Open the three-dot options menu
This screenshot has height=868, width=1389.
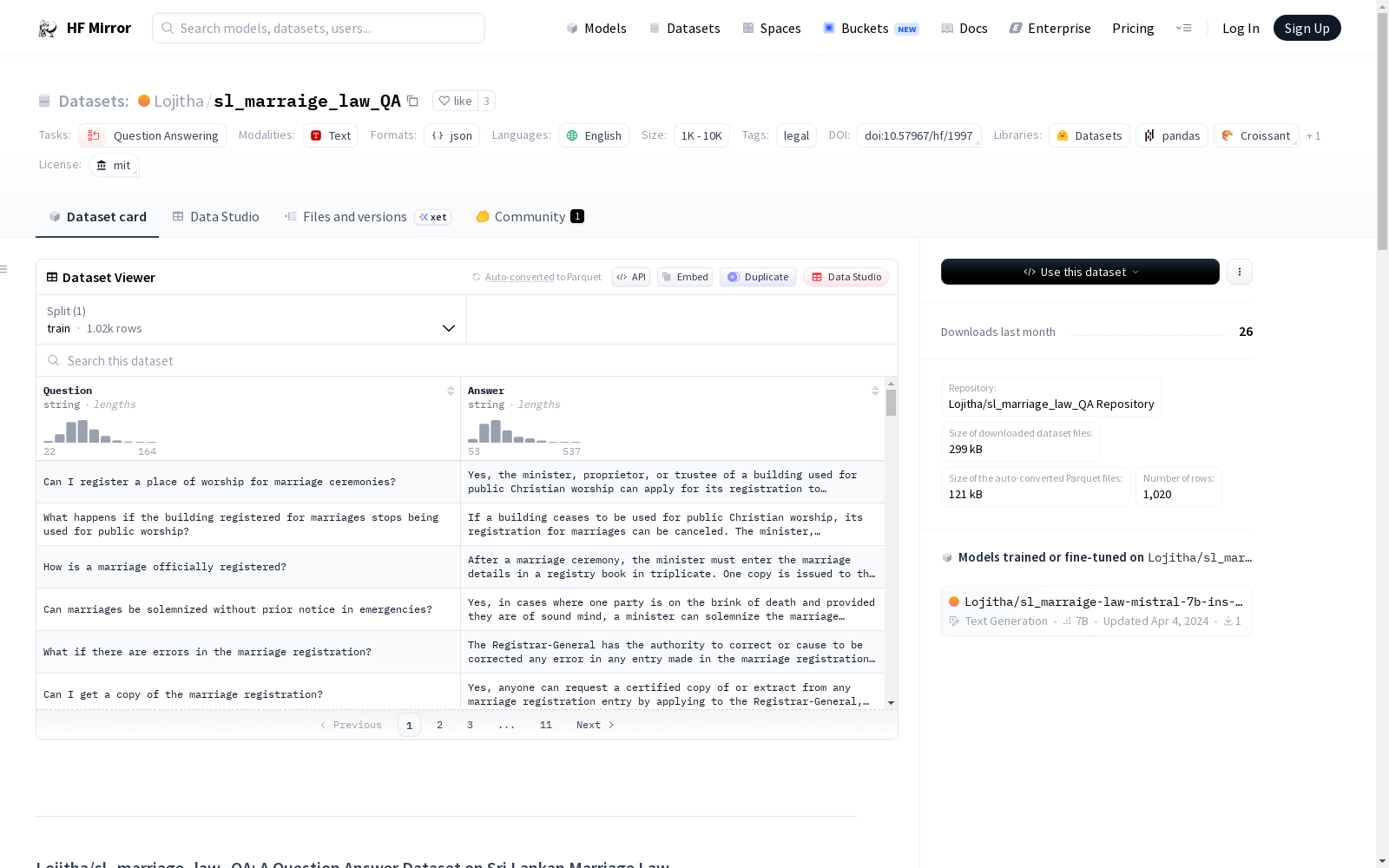point(1240,272)
